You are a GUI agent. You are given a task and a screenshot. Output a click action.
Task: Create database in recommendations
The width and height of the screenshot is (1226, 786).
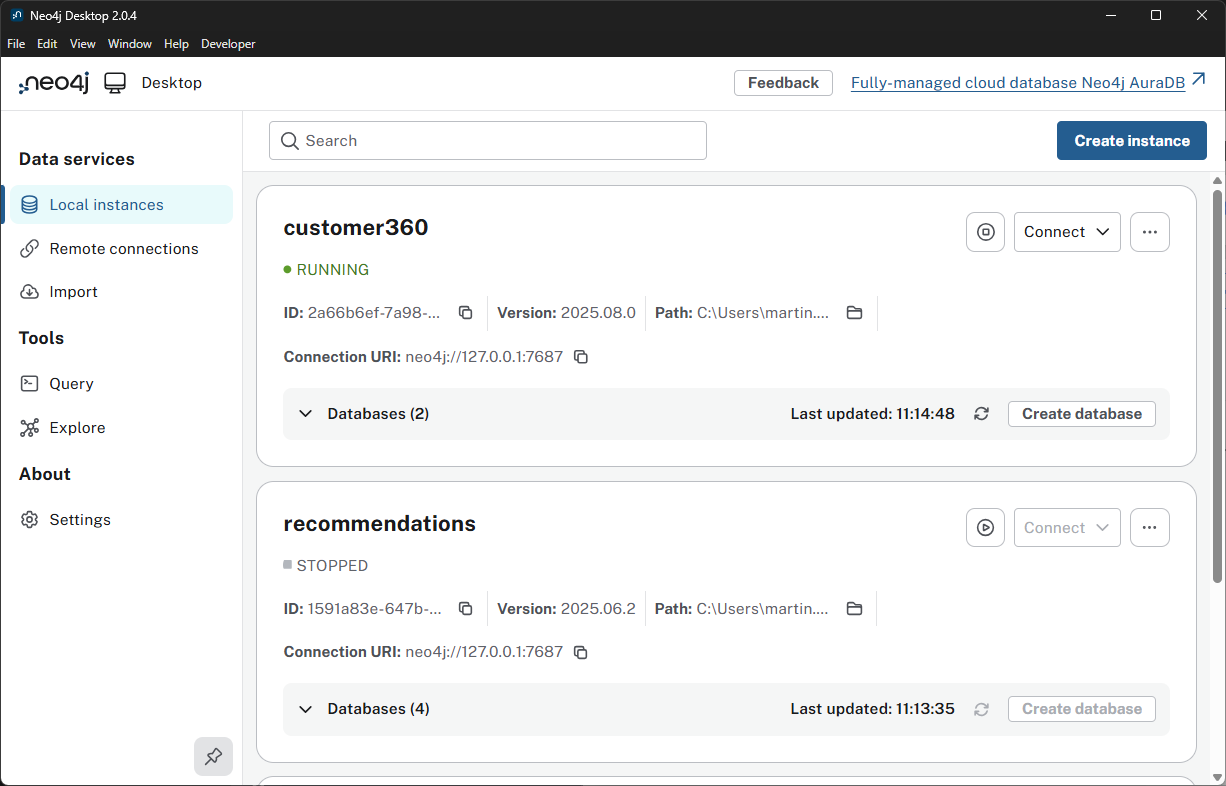[1082, 709]
